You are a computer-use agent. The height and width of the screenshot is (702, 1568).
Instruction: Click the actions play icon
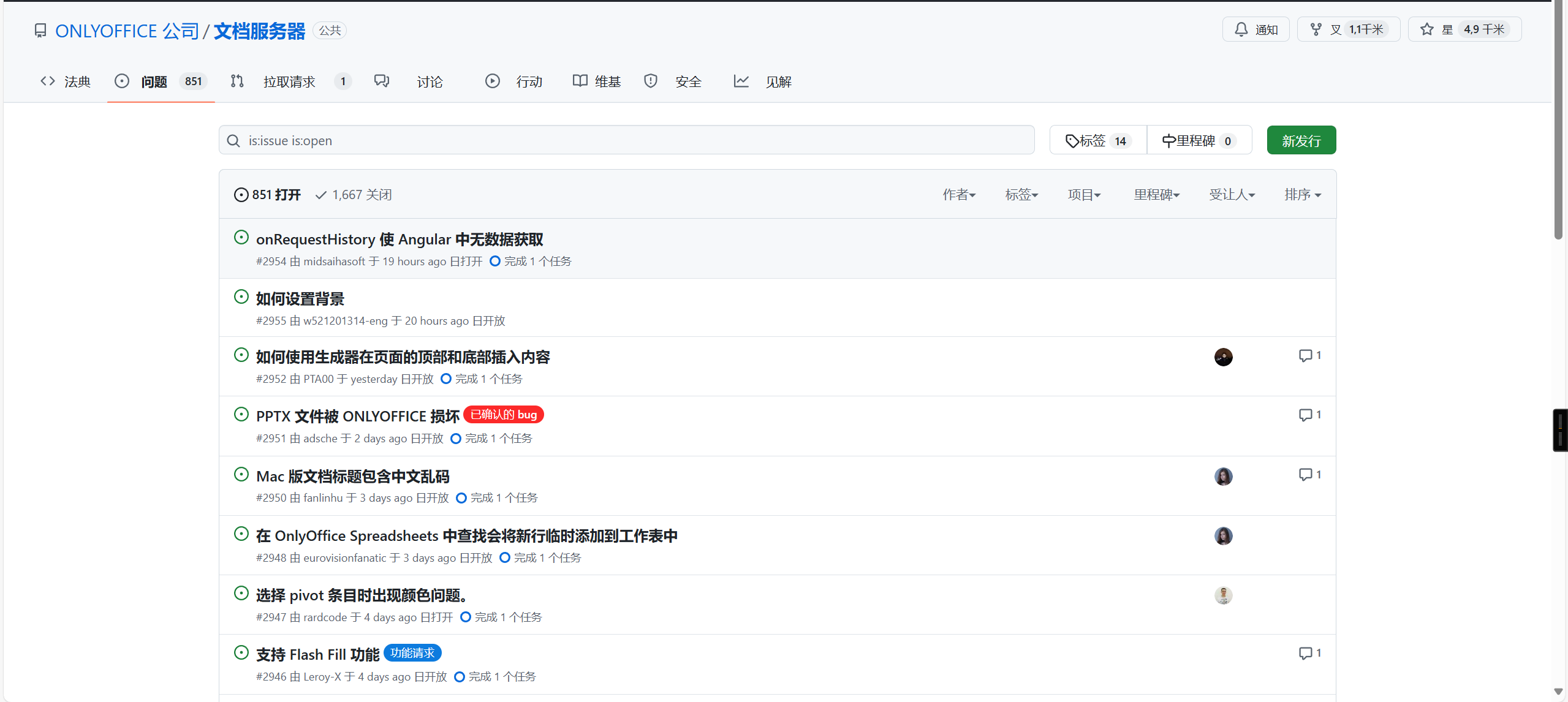coord(493,81)
